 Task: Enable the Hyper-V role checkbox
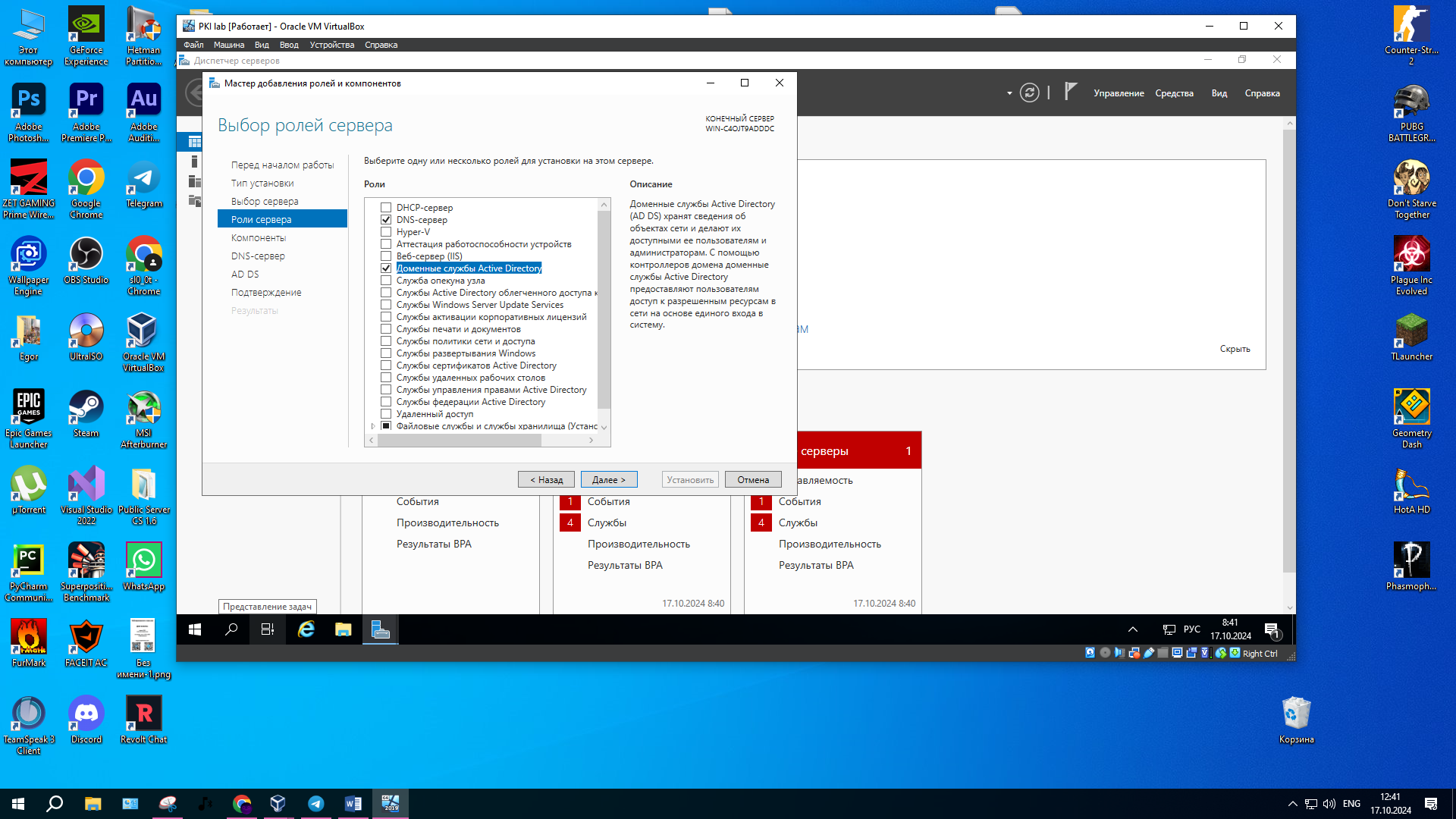coord(386,232)
